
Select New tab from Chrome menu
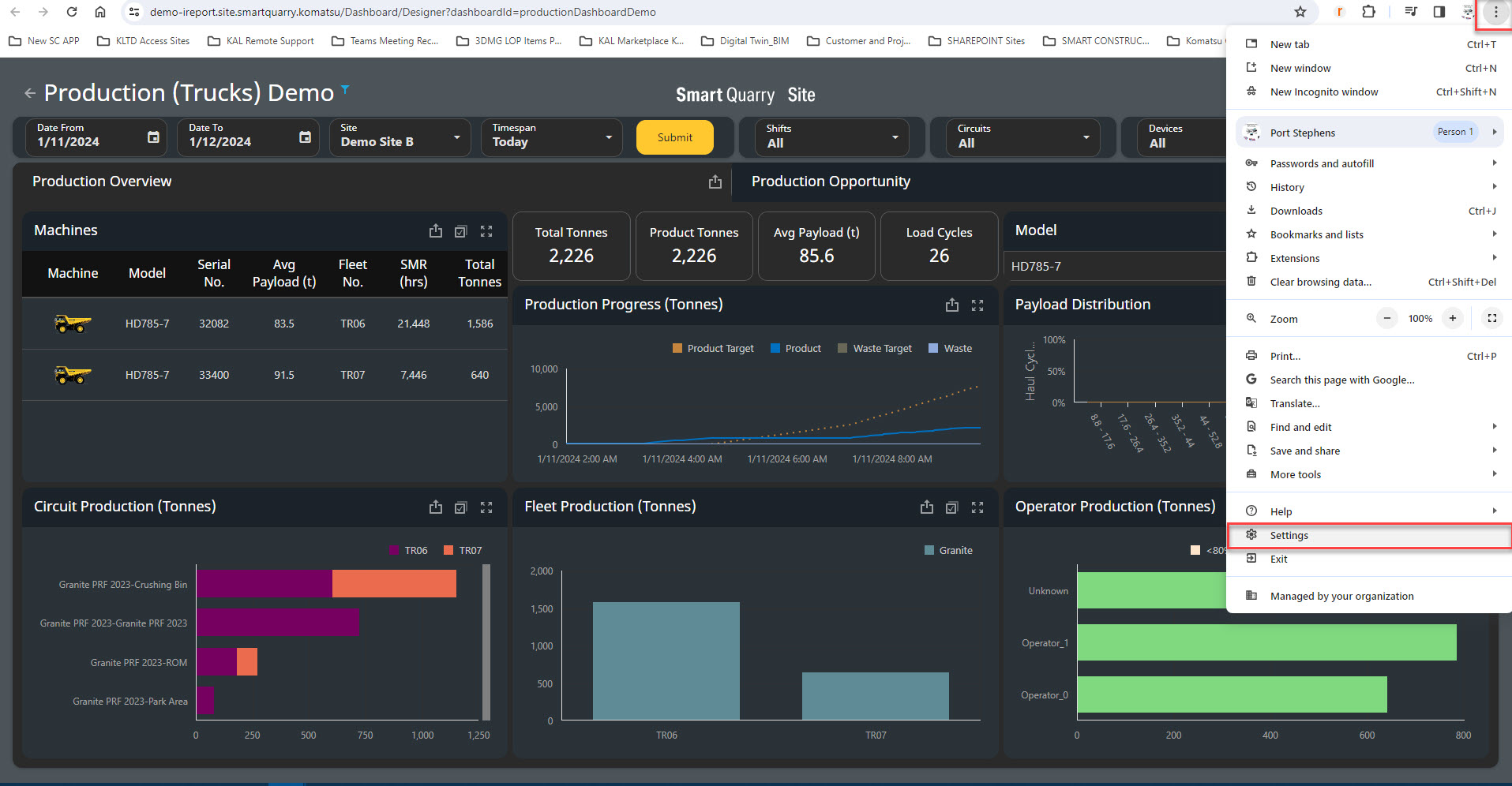(x=1369, y=44)
